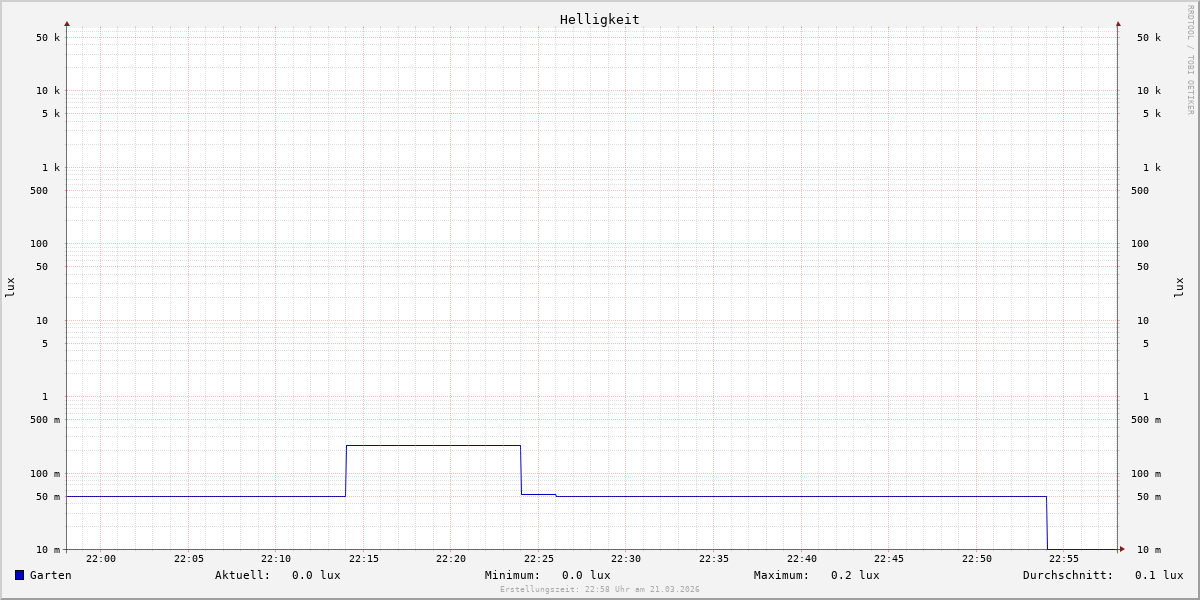
Task: Select the Maximum: label
Action: [782, 575]
